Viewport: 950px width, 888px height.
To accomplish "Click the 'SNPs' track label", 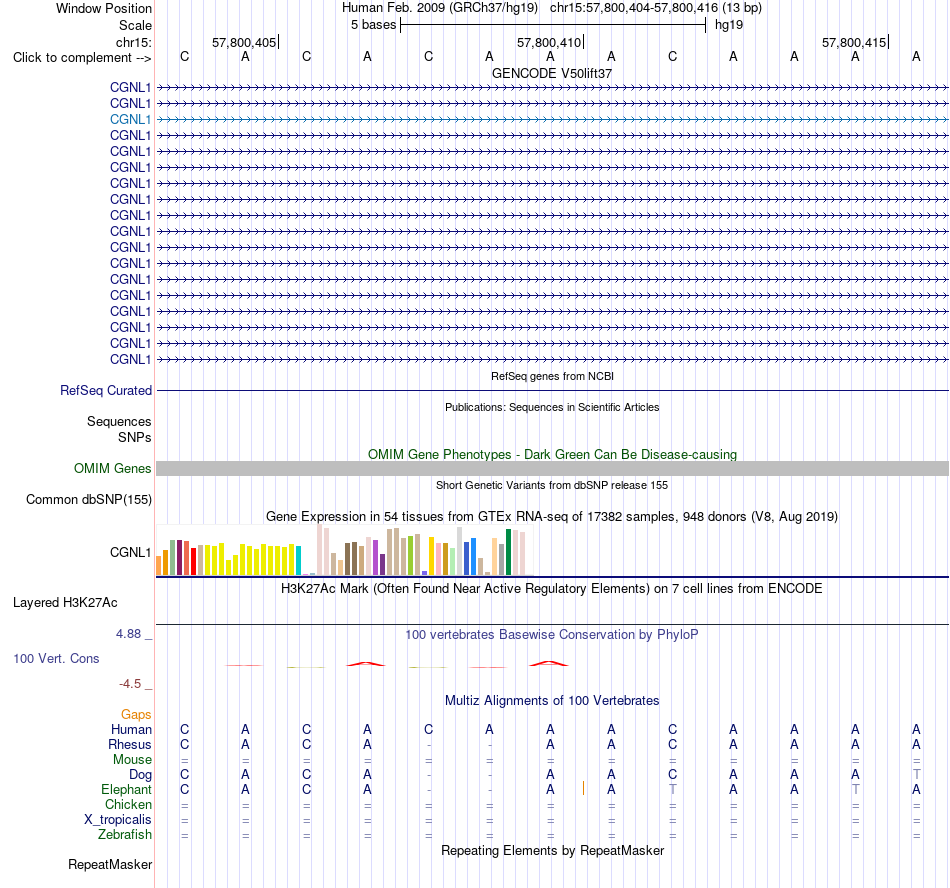I will (x=135, y=437).
